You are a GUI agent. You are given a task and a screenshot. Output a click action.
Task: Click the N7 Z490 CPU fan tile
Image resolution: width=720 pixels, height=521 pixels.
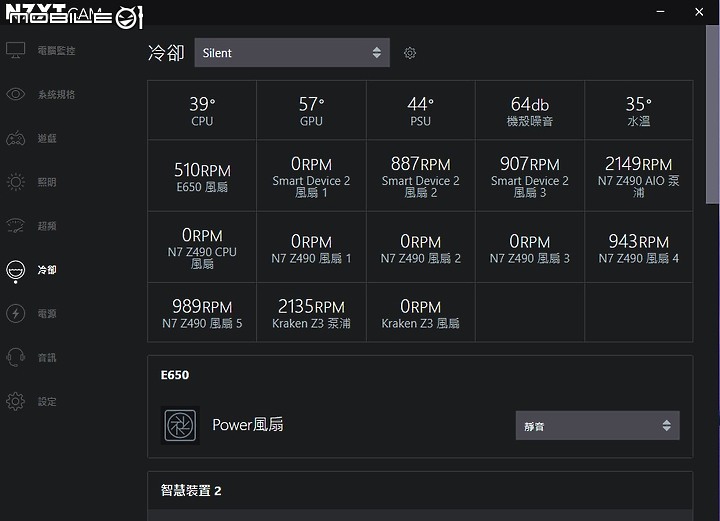click(202, 247)
